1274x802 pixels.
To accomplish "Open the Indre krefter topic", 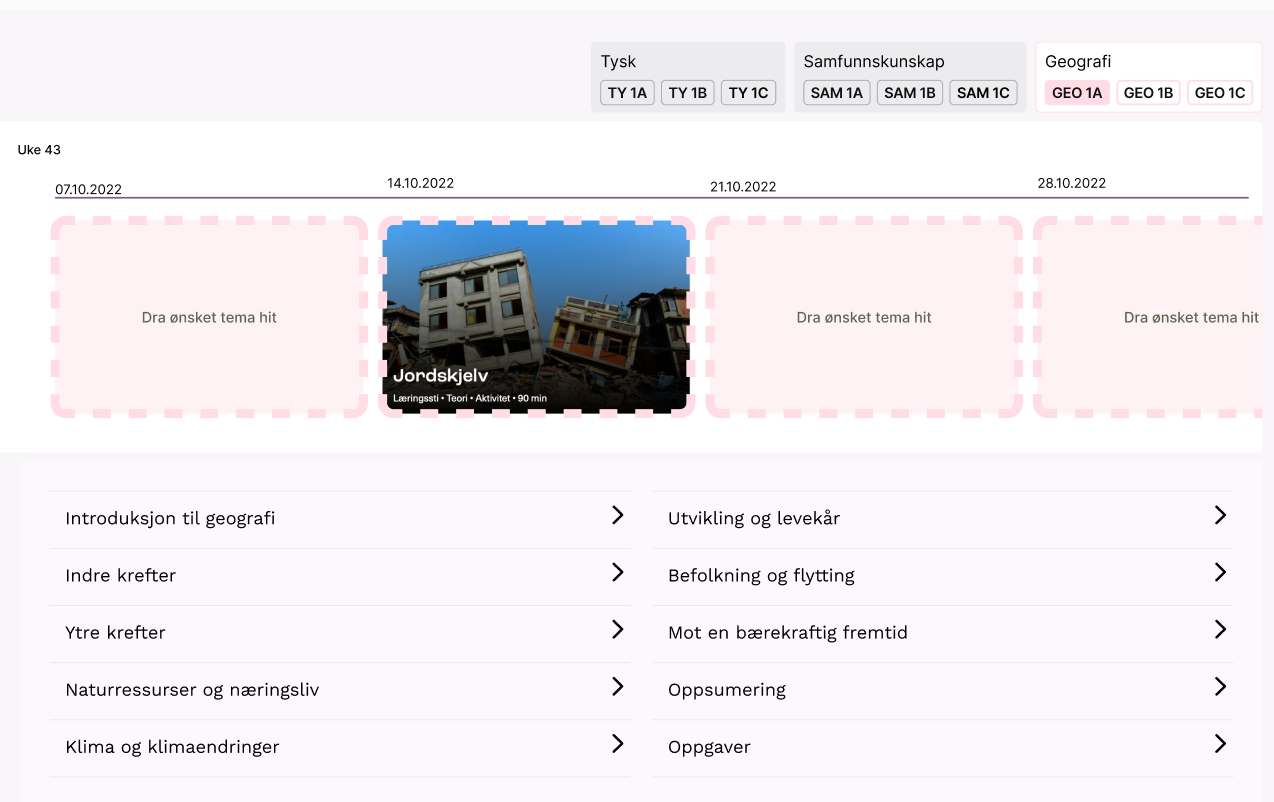I will click(340, 576).
